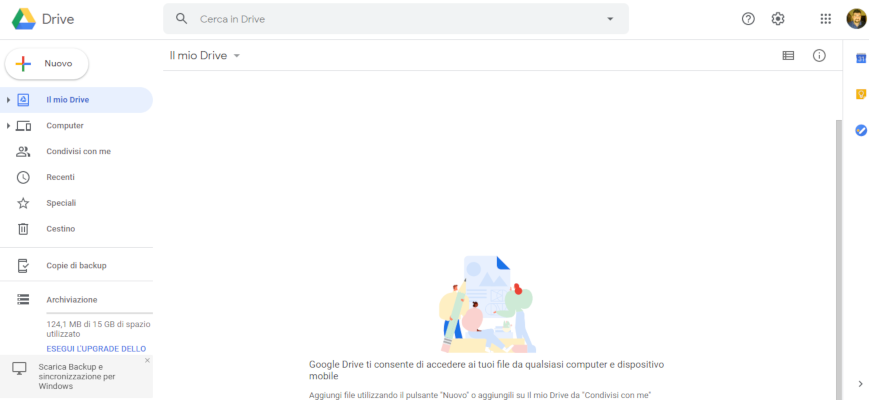Screen dimensions: 869x400
Task: Select Il mio Drive in sidebar
Action: [76, 100]
